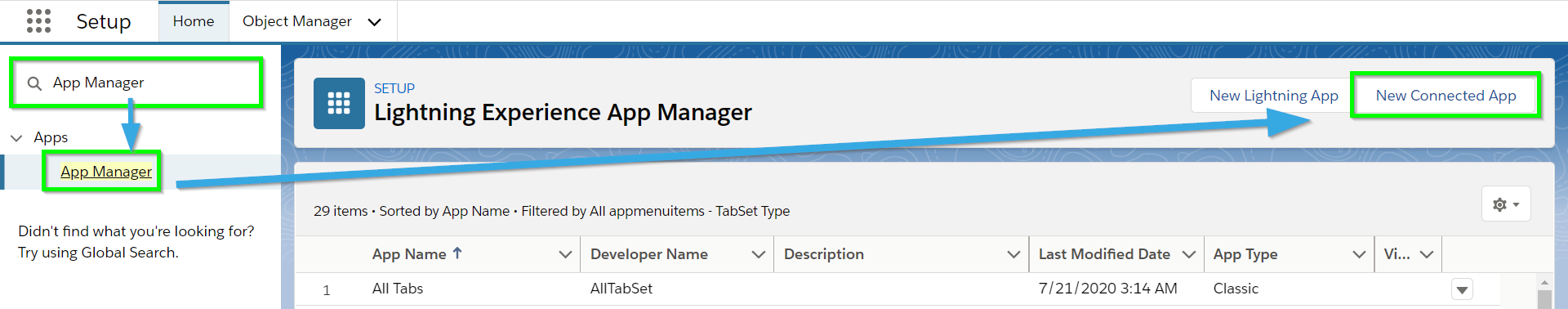
Task: Click the New Connected App button
Action: click(1445, 96)
